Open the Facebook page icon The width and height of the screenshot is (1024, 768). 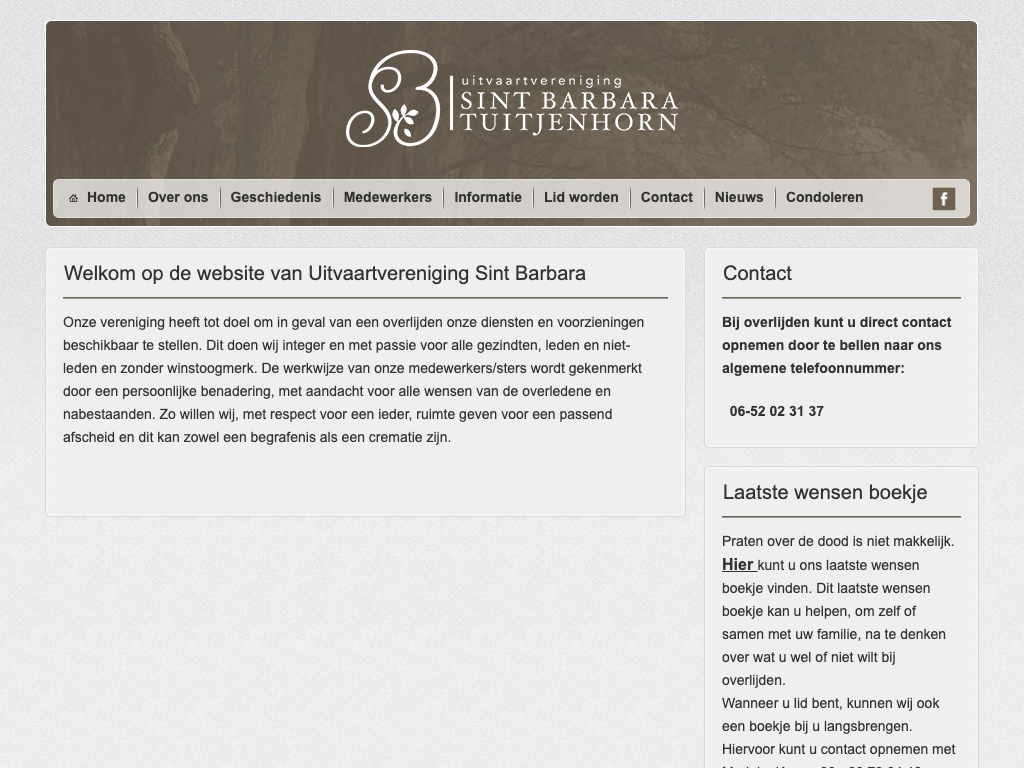pos(943,198)
